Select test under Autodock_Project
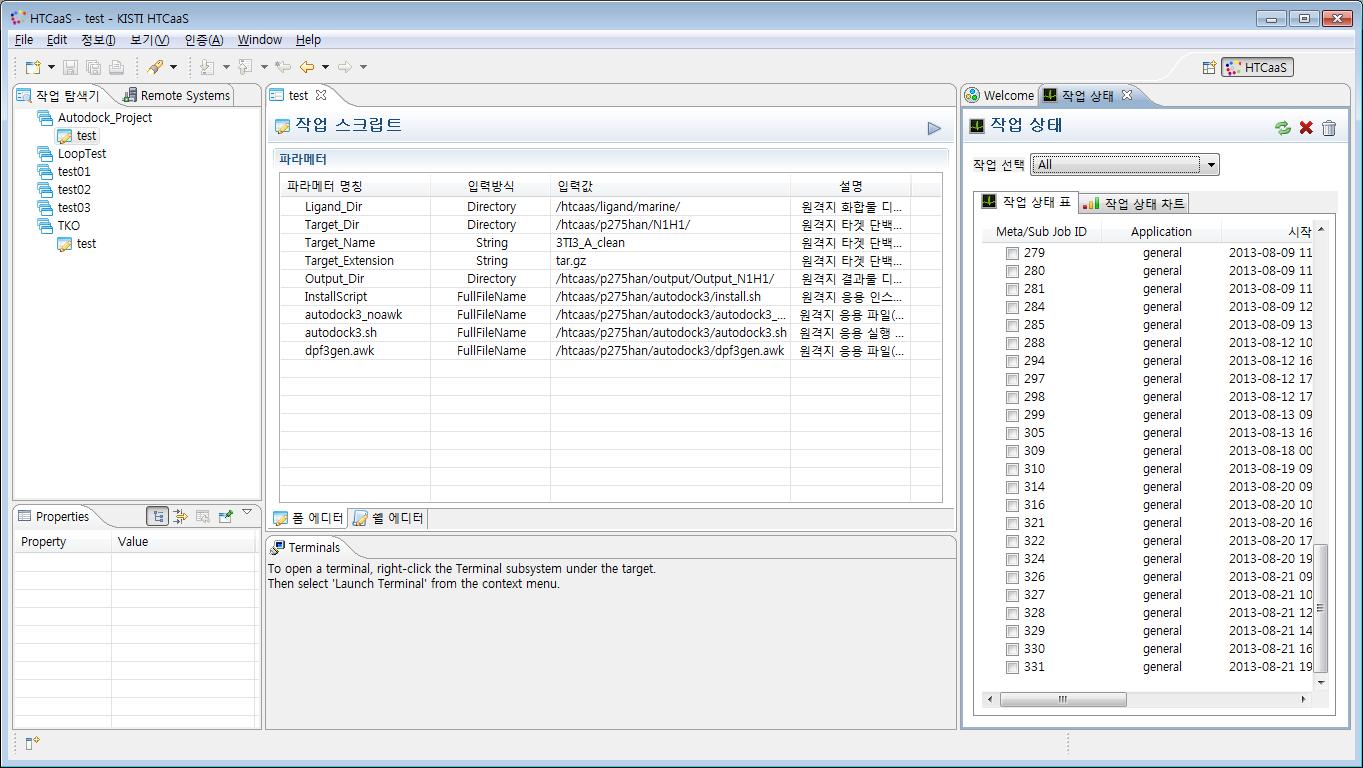Viewport: 1363px width, 768px height. click(87, 136)
